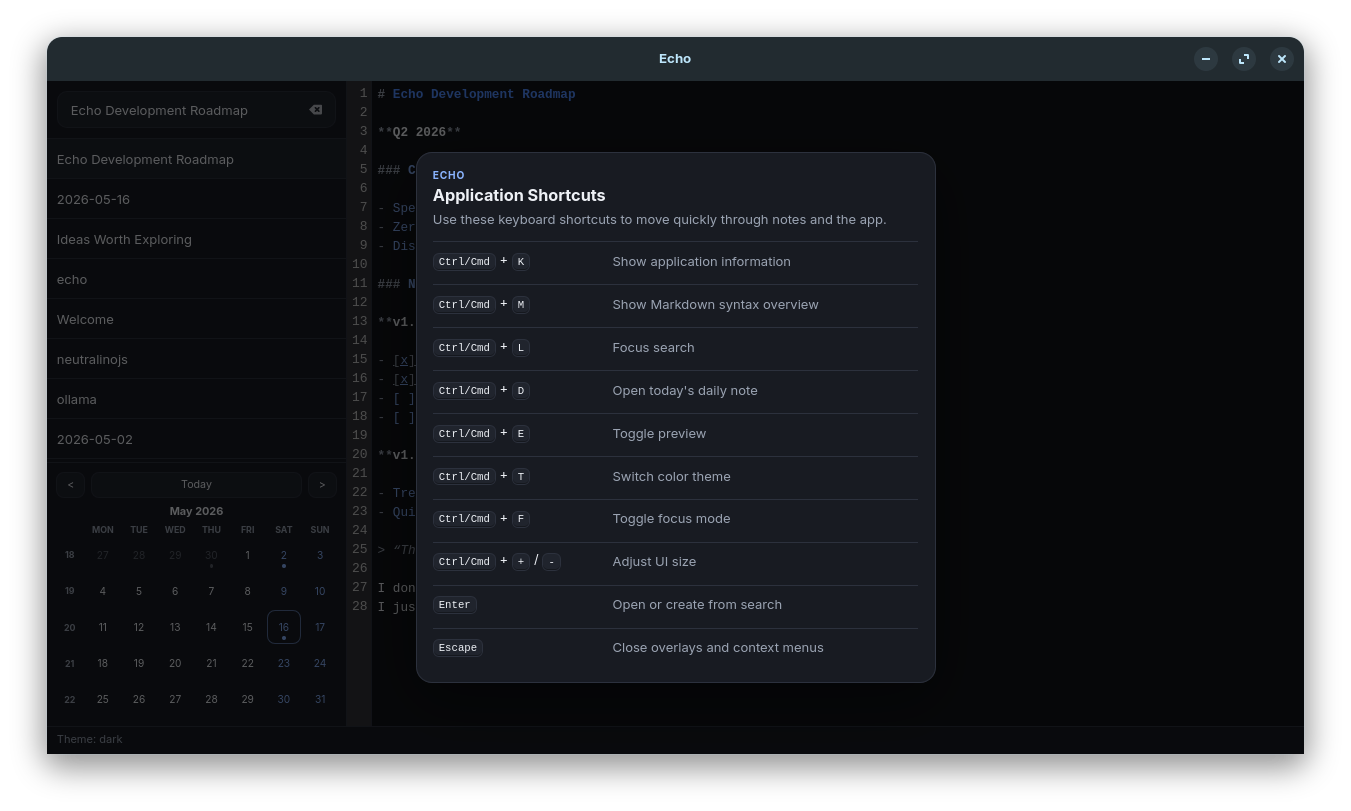Click the T key badge

click(521, 477)
